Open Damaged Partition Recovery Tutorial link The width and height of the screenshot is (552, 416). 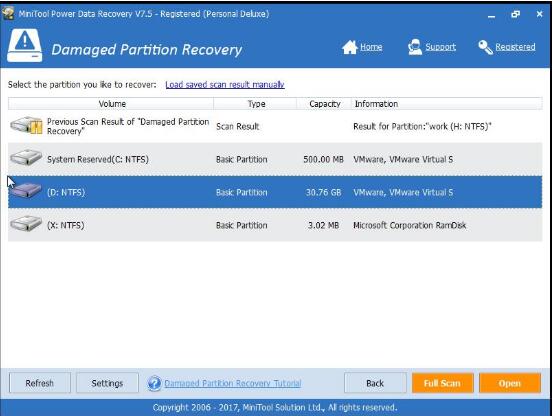tap(233, 383)
